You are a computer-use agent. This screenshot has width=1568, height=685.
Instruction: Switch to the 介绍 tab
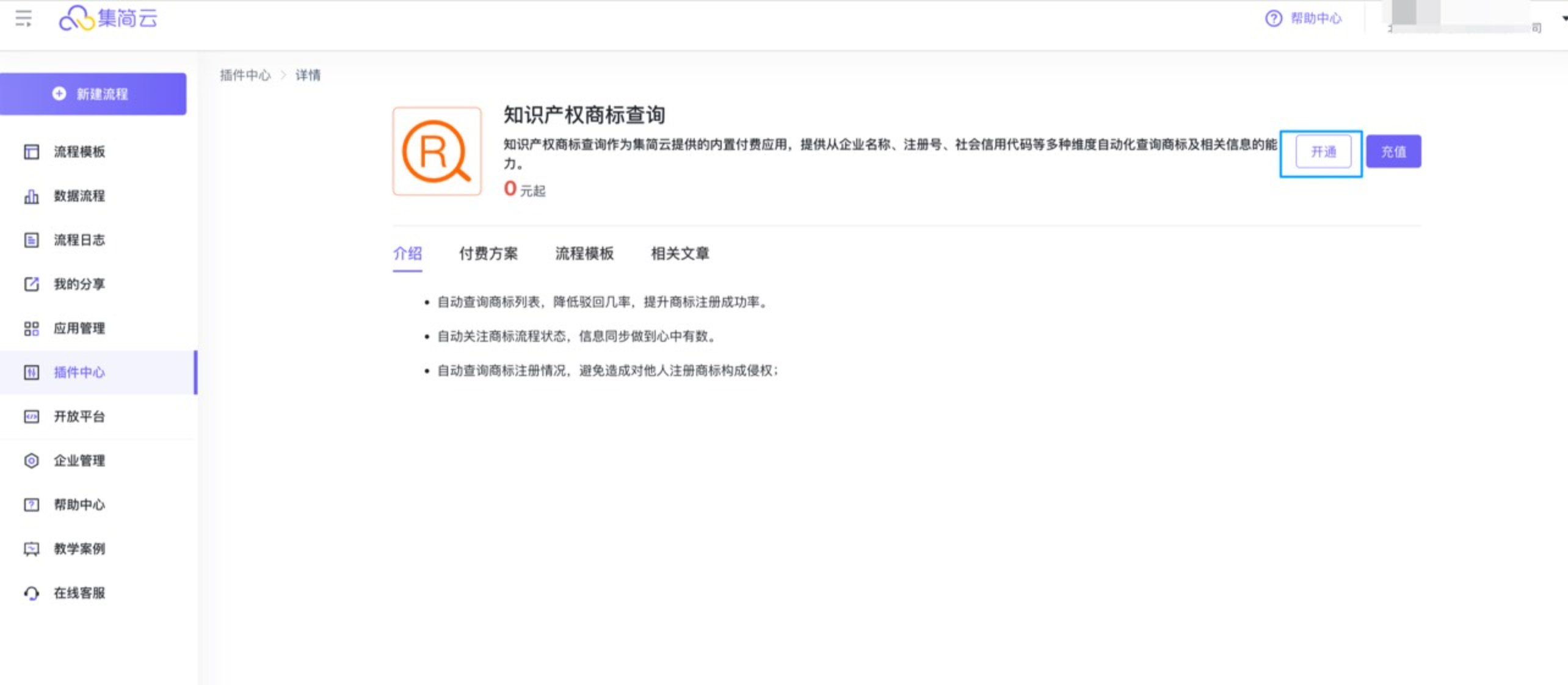click(x=407, y=253)
